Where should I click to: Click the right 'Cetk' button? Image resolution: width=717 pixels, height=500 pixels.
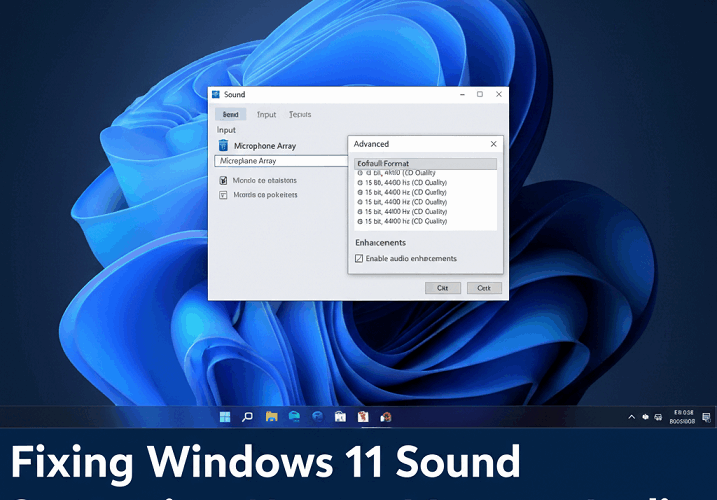(x=484, y=288)
